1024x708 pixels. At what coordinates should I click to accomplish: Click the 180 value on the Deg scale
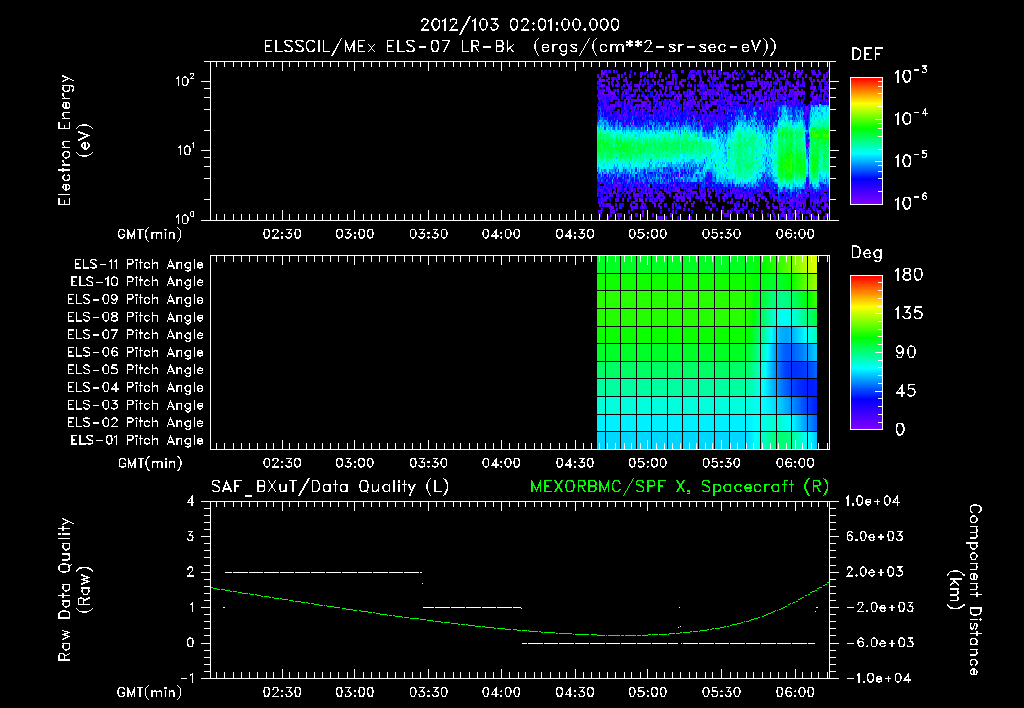pyautogui.click(x=908, y=275)
